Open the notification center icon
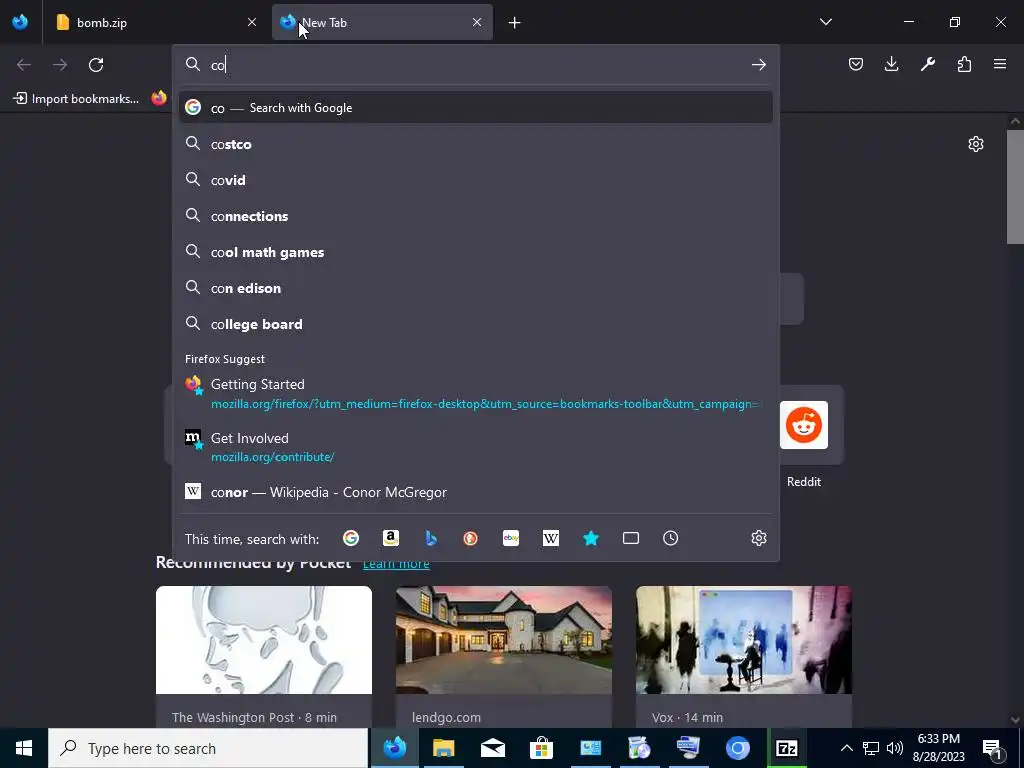 coord(992,748)
